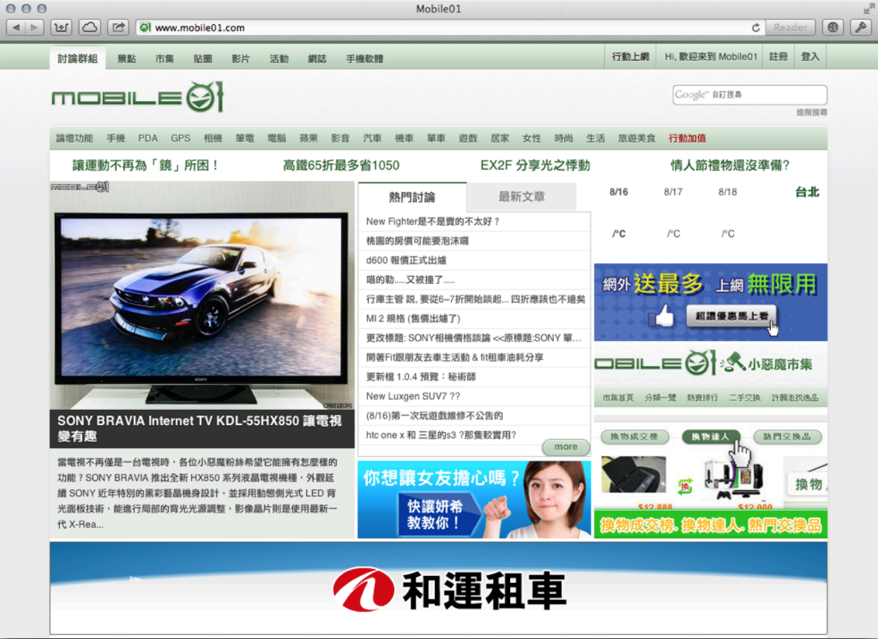This screenshot has height=639, width=878.
Task: Click the green swap arrows icon between items
Action: [x=685, y=486]
